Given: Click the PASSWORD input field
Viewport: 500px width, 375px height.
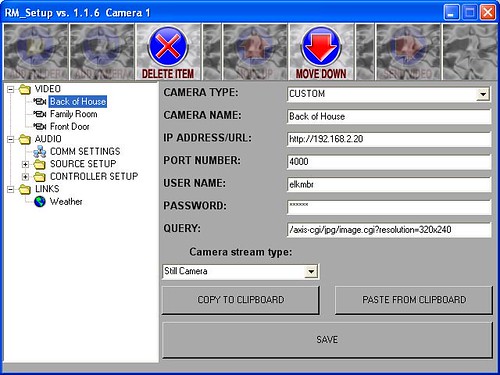Looking at the screenshot, I should (389, 207).
